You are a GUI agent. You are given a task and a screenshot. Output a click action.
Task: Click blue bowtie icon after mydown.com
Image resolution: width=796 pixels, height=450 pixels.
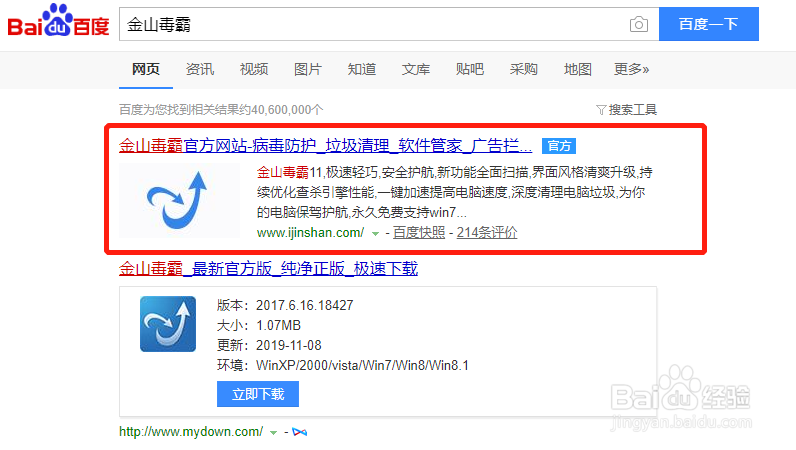[300, 432]
